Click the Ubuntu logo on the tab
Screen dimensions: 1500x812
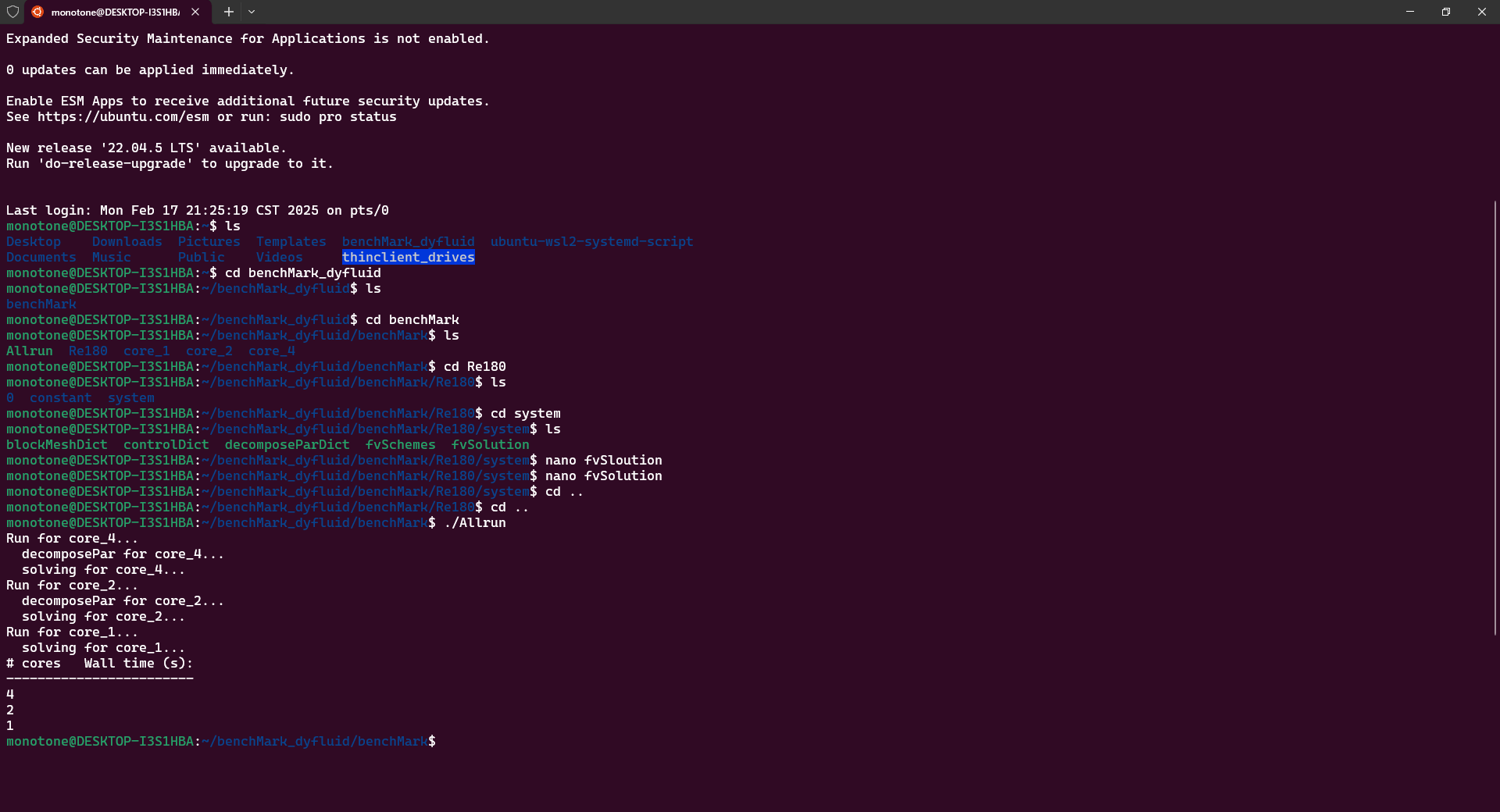(37, 12)
